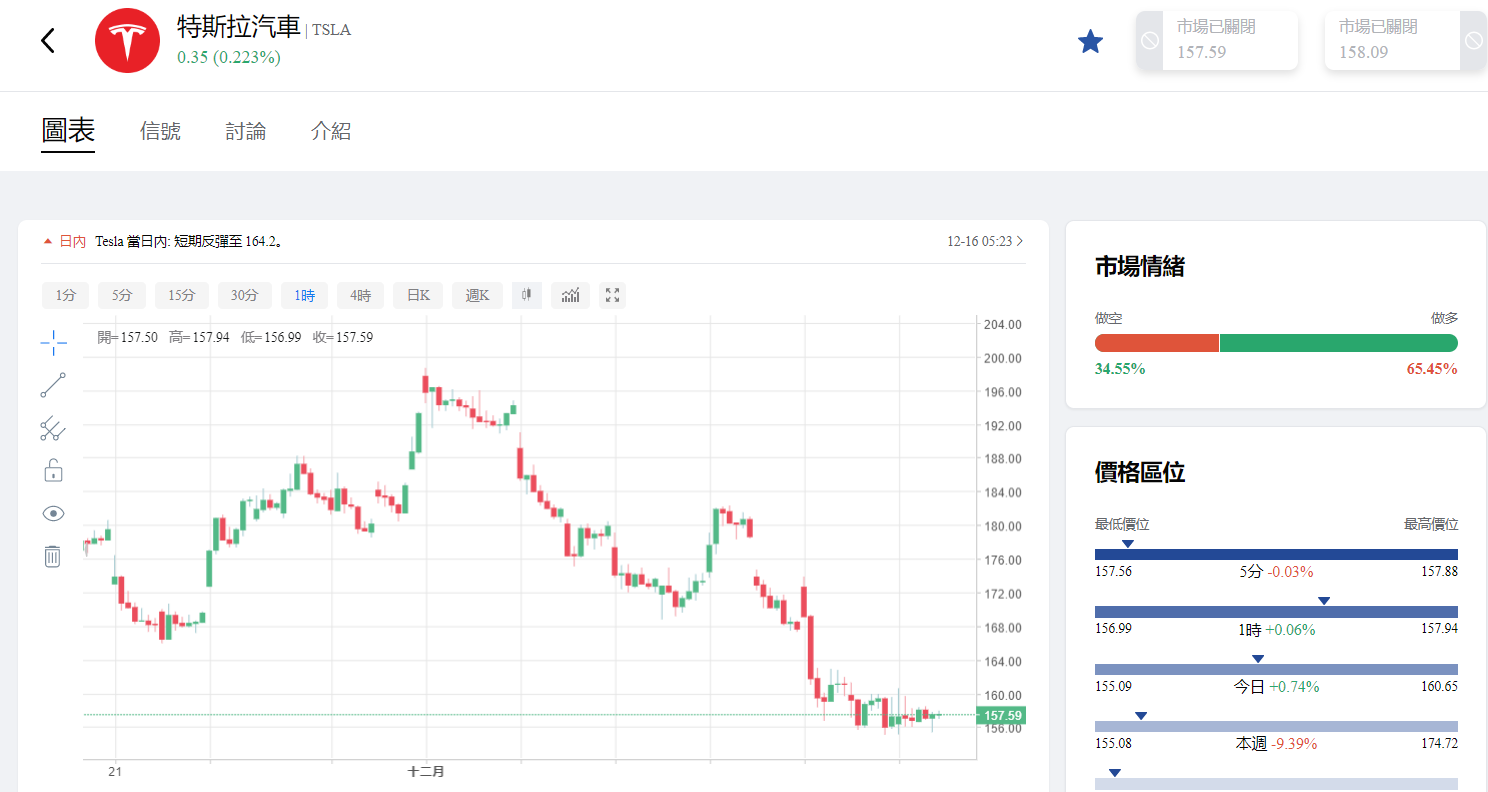Select the crosshair cursor tool
The height and width of the screenshot is (792, 1488).
coord(53,342)
